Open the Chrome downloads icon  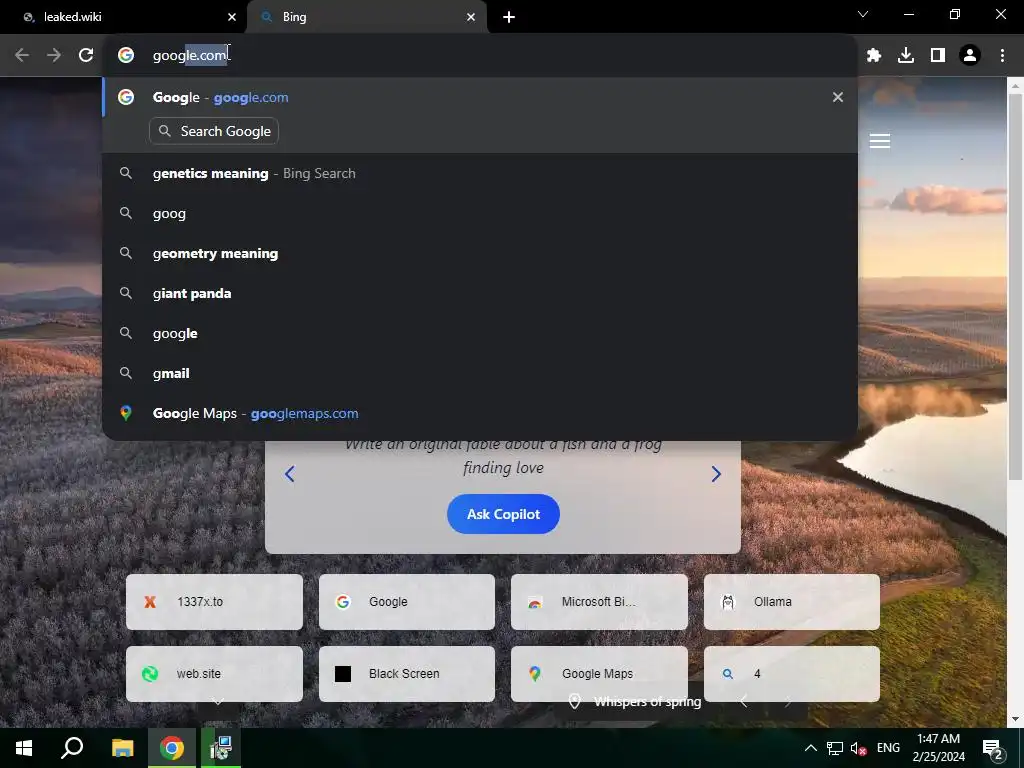[x=906, y=56]
